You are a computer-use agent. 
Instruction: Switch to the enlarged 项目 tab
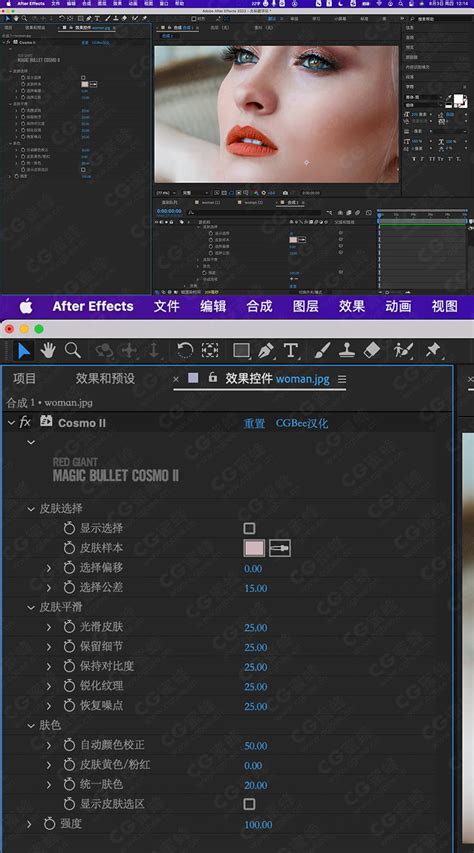pyautogui.click(x=24, y=379)
